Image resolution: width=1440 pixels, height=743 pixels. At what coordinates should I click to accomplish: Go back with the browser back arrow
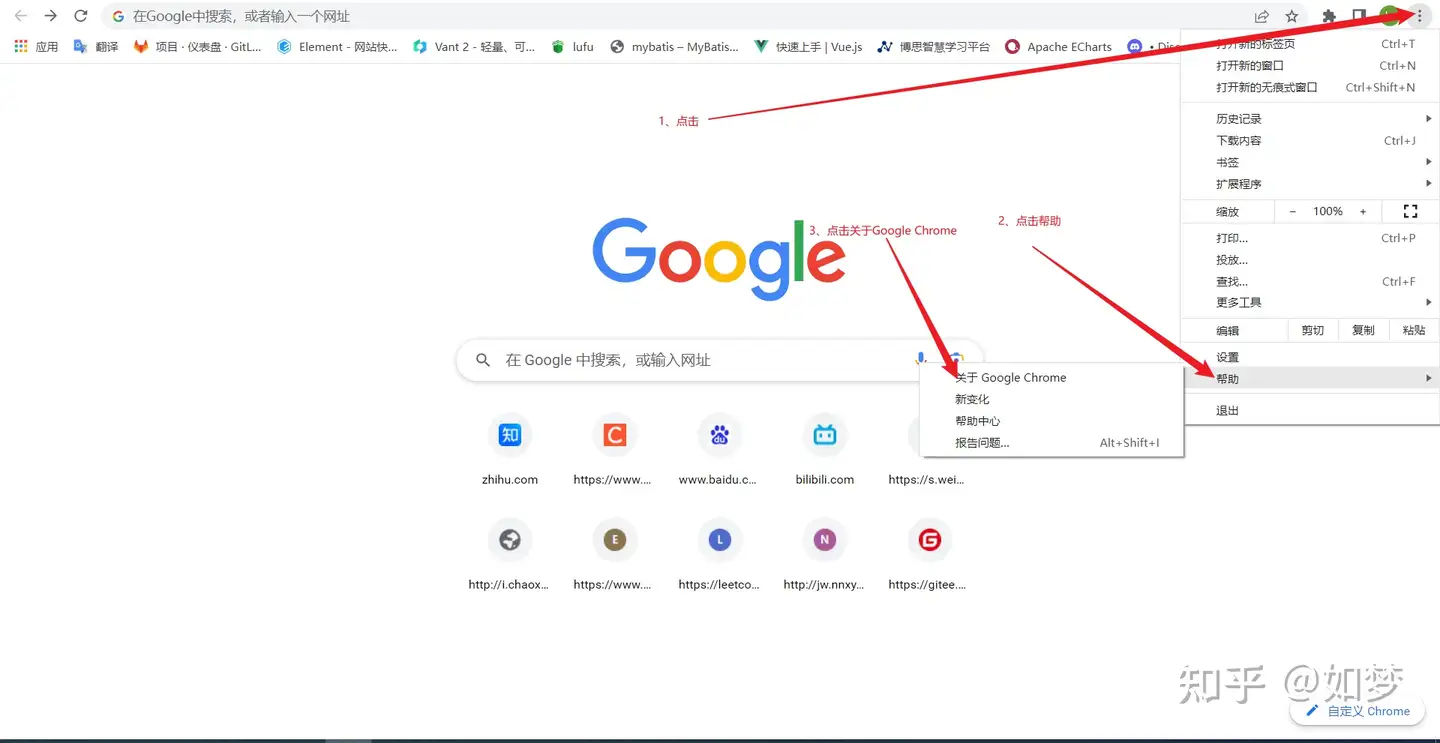(20, 16)
